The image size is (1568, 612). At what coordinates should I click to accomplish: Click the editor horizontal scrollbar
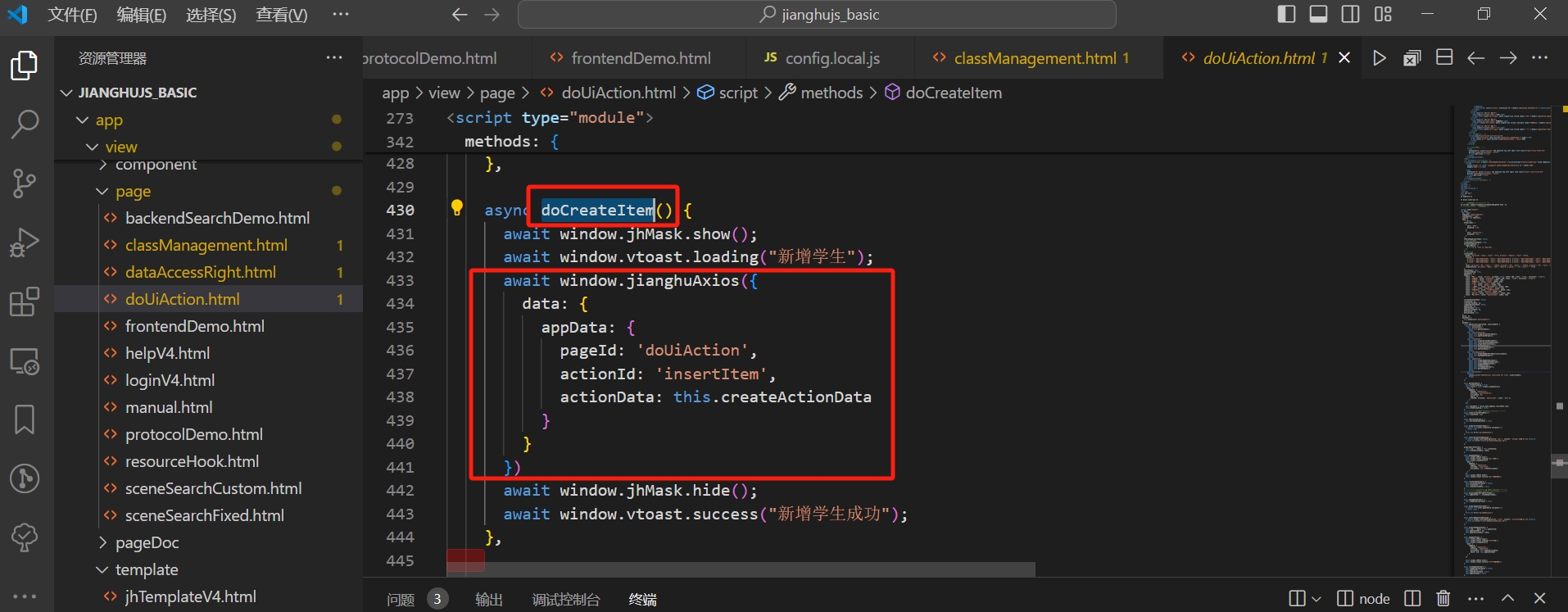pyautogui.click(x=741, y=569)
